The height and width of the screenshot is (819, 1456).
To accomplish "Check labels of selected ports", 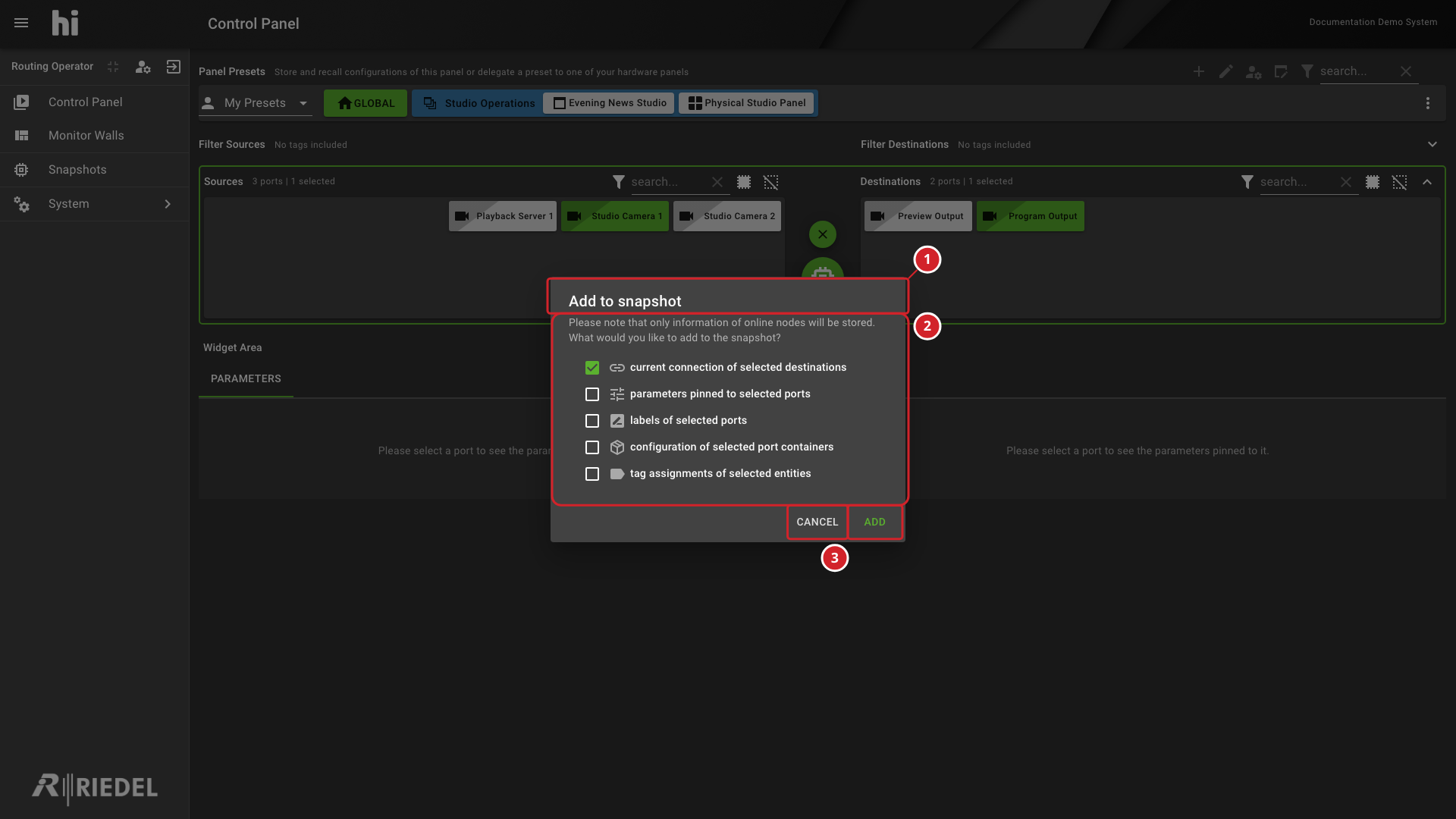I will [592, 421].
